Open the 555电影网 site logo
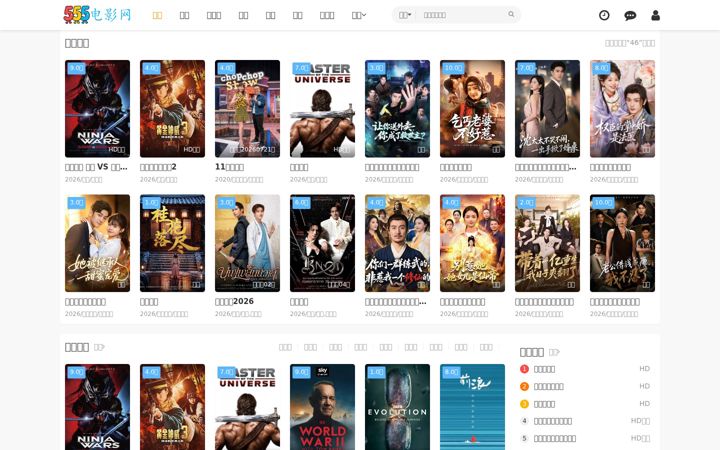The width and height of the screenshot is (720, 450). click(x=97, y=15)
